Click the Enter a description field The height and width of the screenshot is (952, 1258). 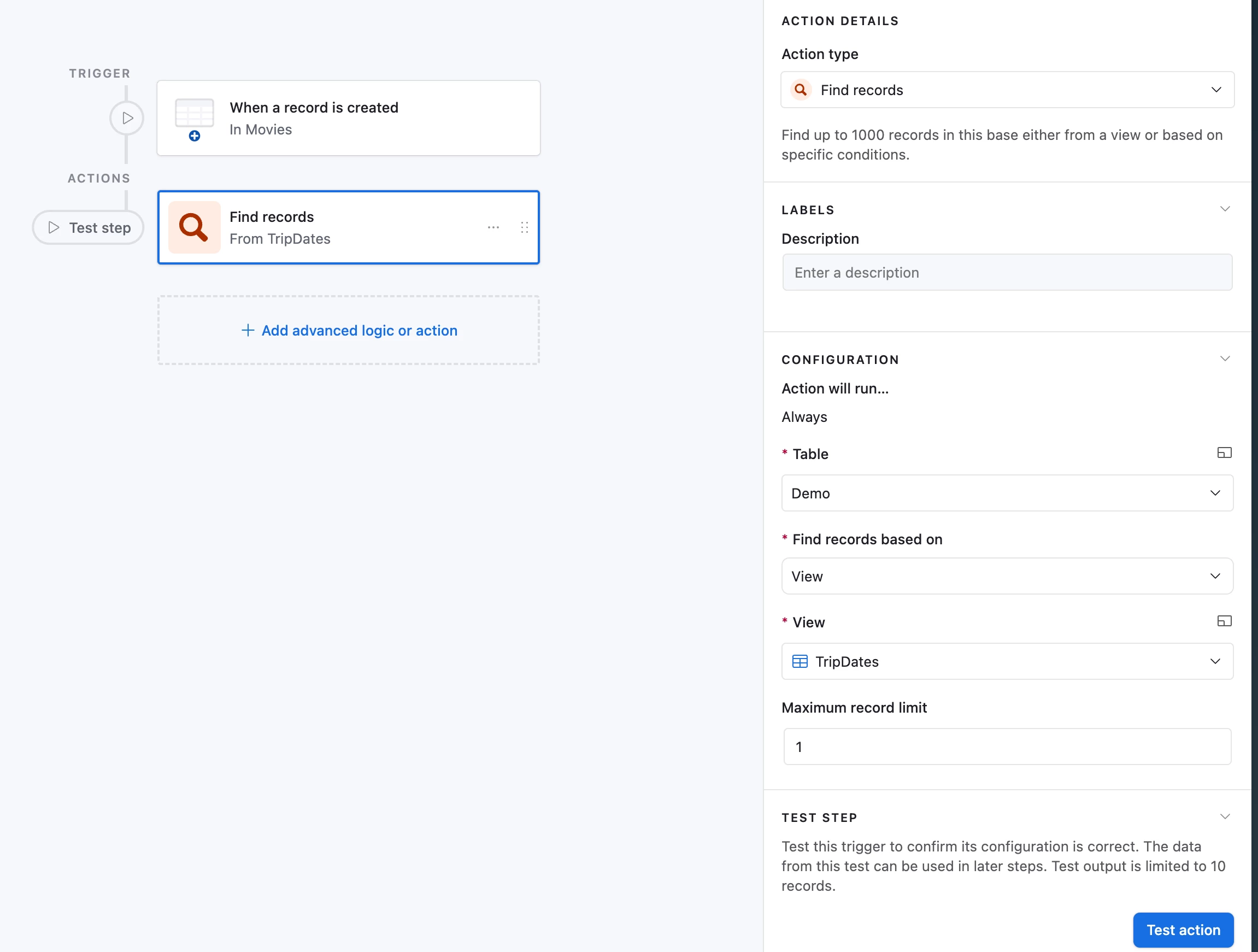coord(1007,272)
